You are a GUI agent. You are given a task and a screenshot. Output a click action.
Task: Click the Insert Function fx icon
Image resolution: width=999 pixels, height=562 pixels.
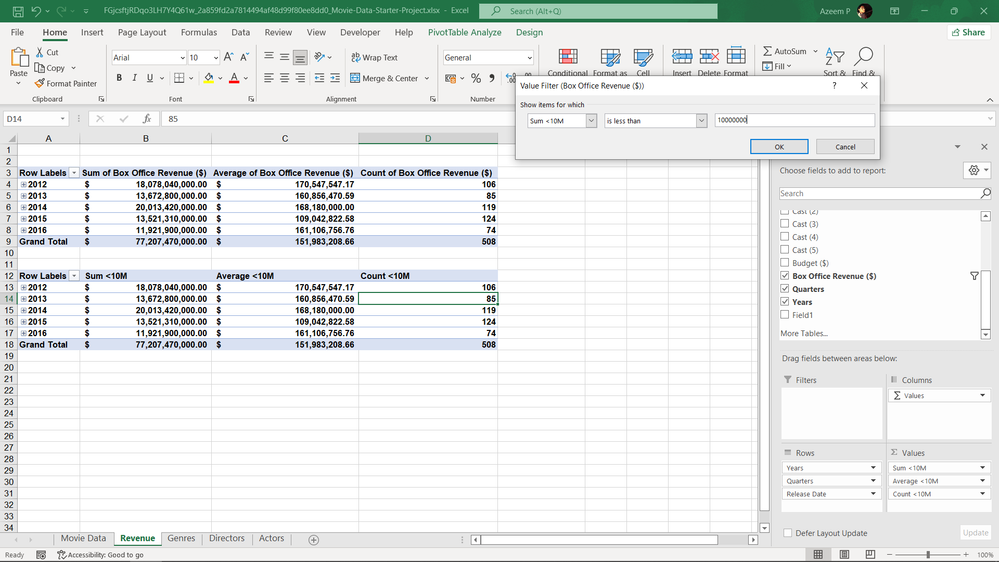pyautogui.click(x=147, y=119)
